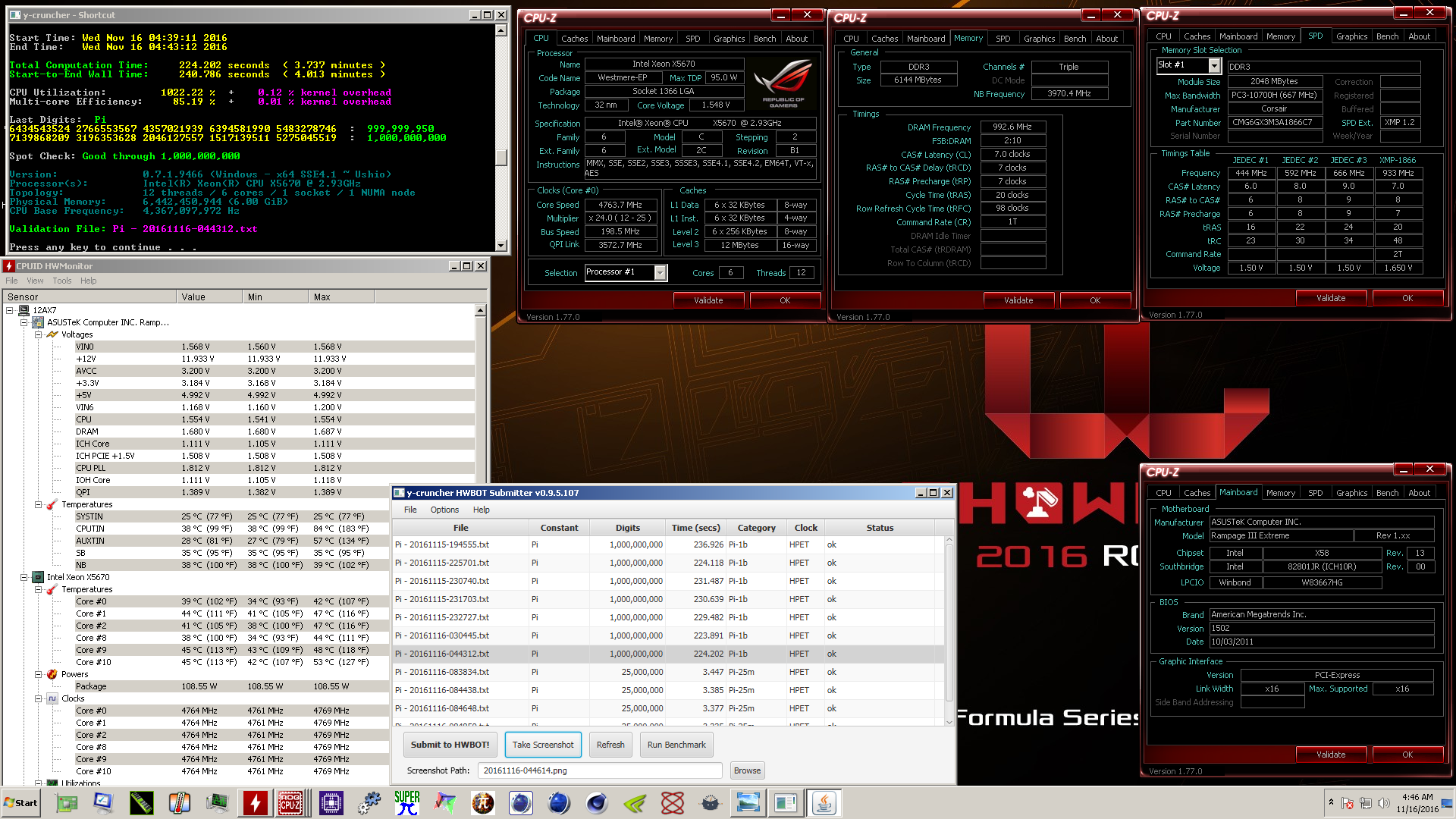1456x819 pixels.
Task: Click the green NVIDIA taskbar icon
Action: [635, 803]
